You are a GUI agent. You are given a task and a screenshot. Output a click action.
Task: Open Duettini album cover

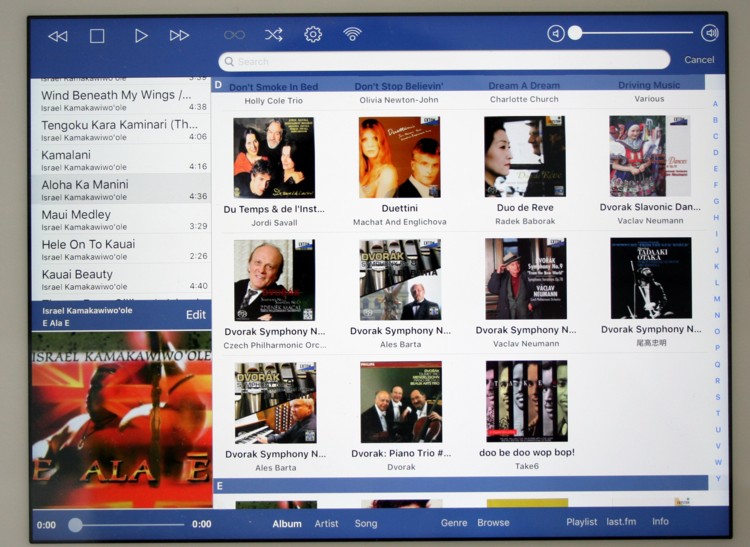tap(400, 157)
